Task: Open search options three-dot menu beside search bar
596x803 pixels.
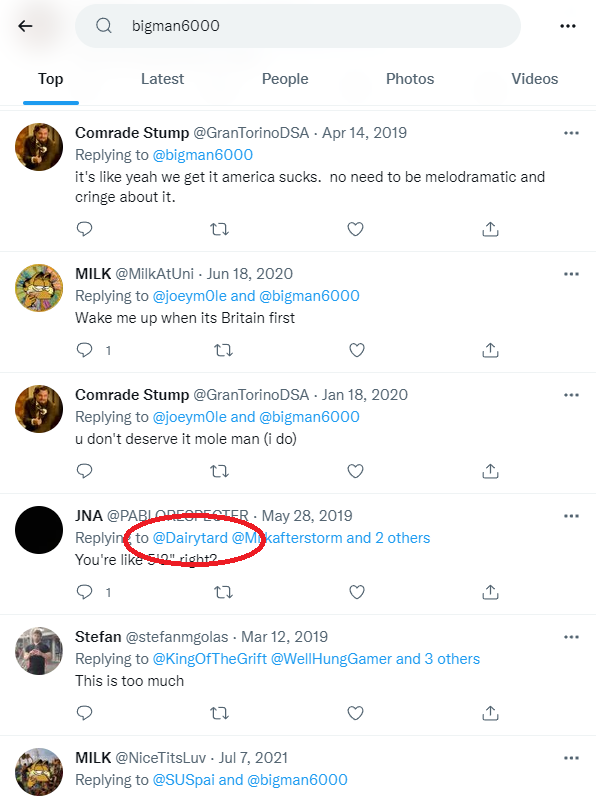Action: 568,26
